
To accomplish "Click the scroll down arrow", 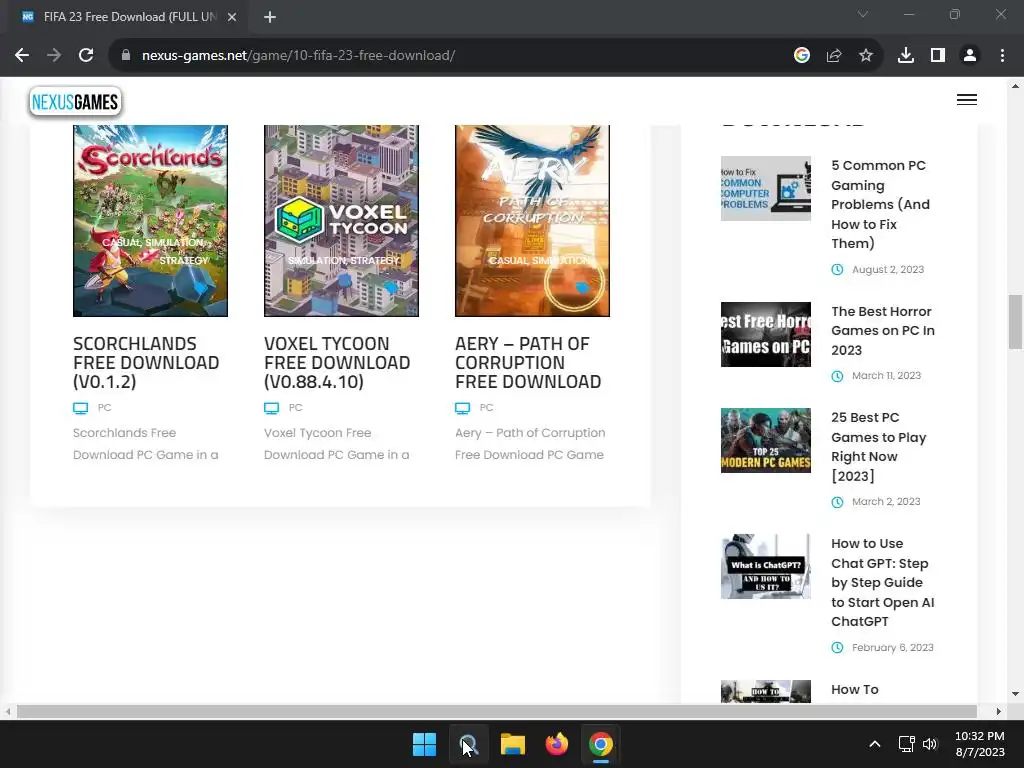I will [1015, 694].
